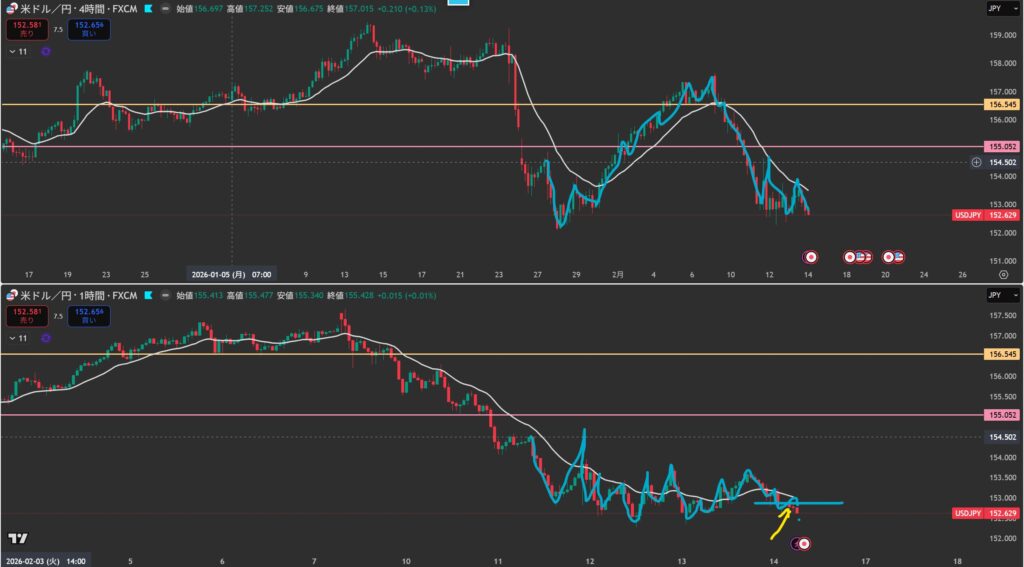Image resolution: width=1024 pixels, height=567 pixels.
Task: Click the purple indicator icon in top chart legend
Action: click(46, 50)
